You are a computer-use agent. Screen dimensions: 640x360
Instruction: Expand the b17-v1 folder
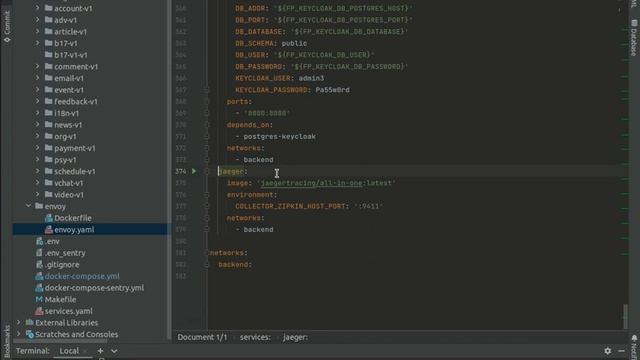pos(38,43)
